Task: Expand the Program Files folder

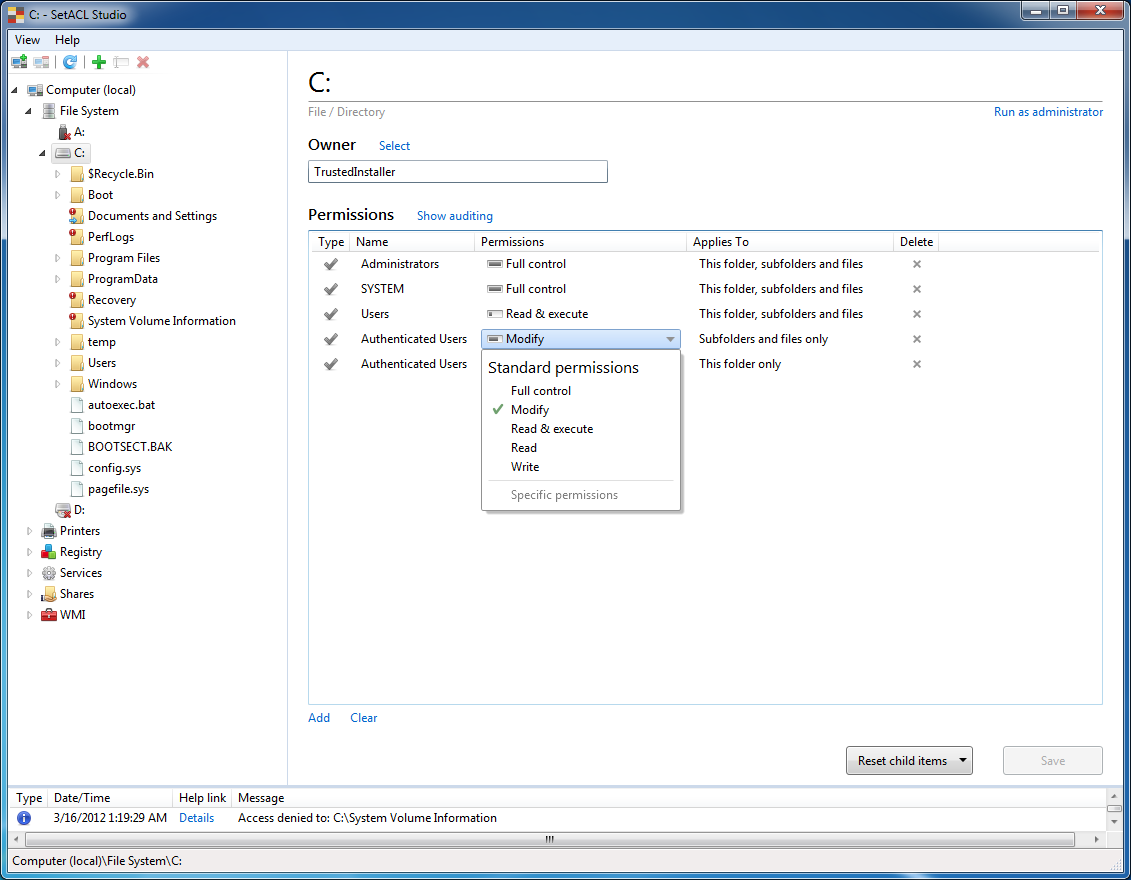Action: click(58, 258)
